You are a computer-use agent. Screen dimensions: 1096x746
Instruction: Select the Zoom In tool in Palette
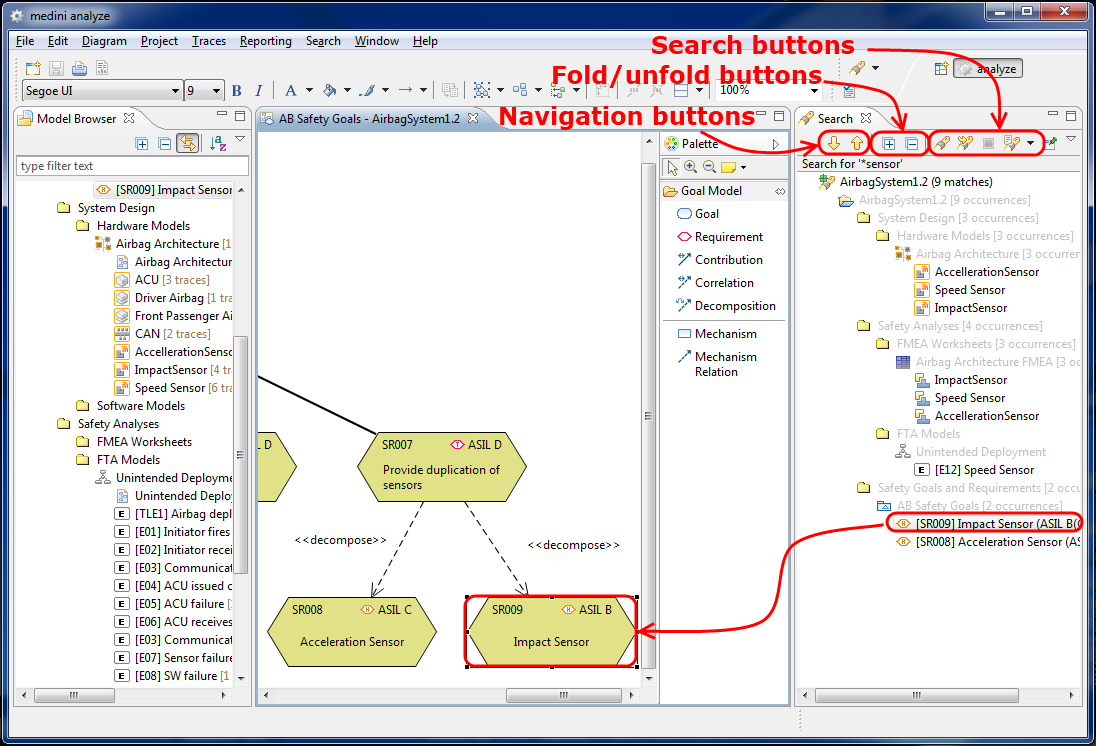tap(690, 167)
